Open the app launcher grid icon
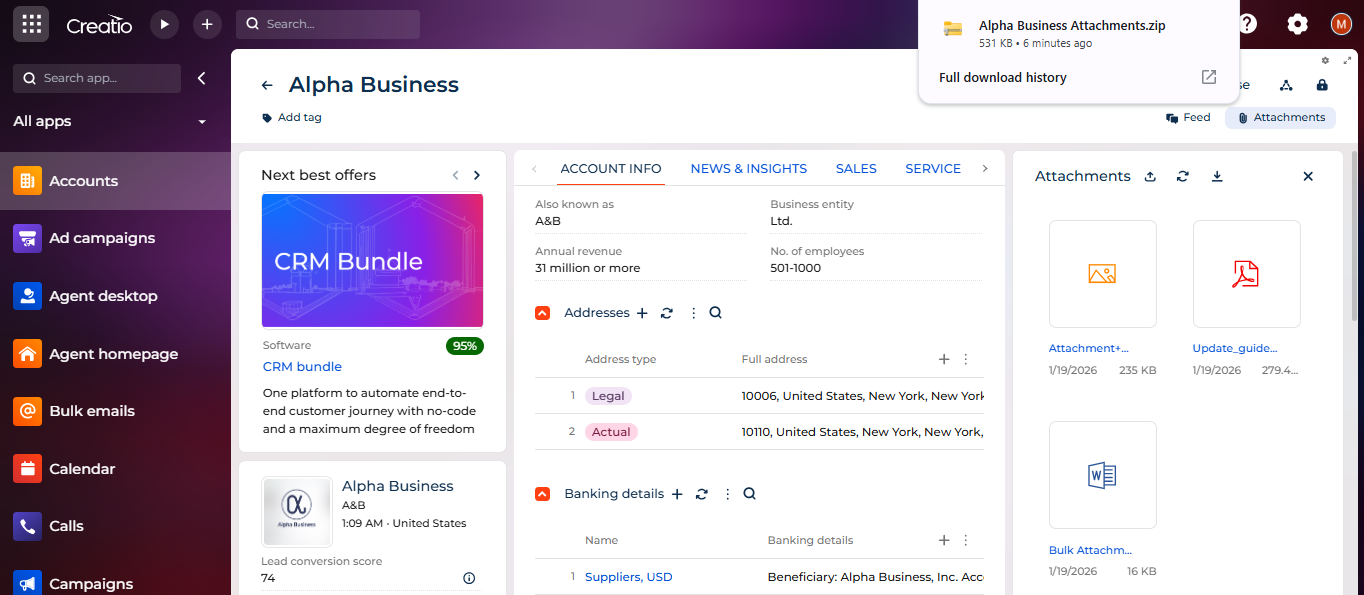 (31, 24)
